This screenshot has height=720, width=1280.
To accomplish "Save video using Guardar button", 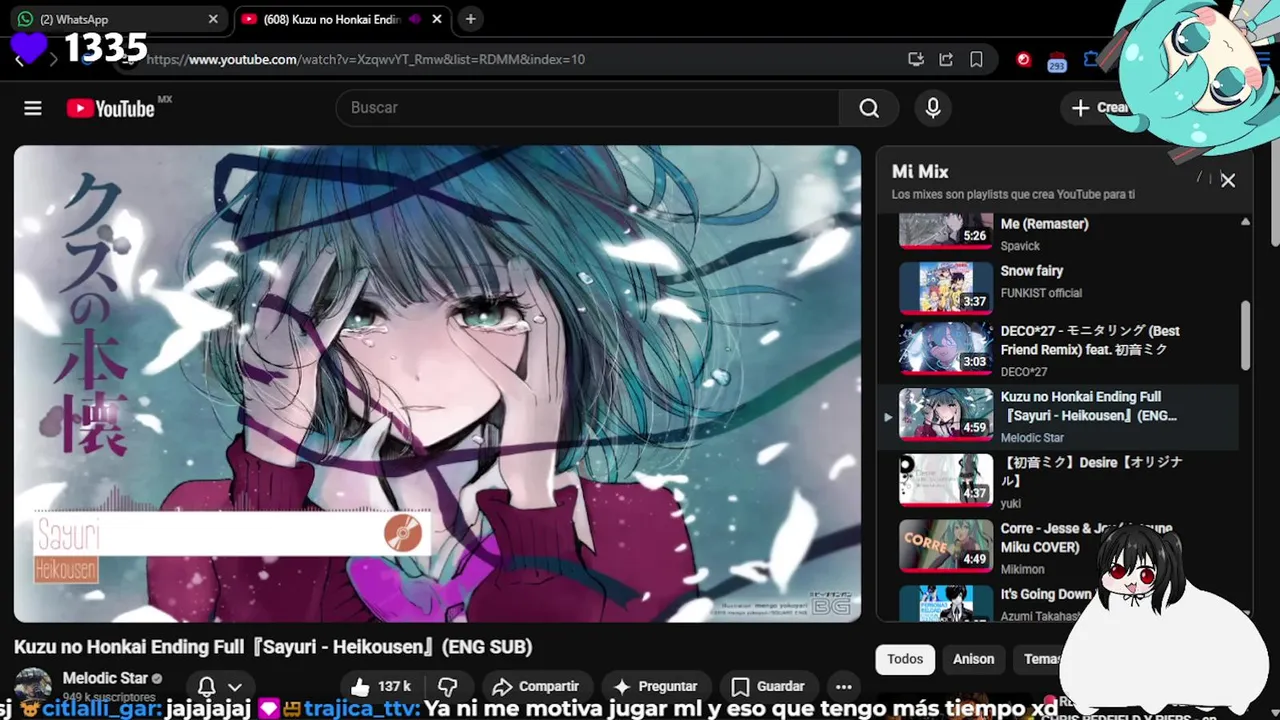I will pyautogui.click(x=768, y=686).
